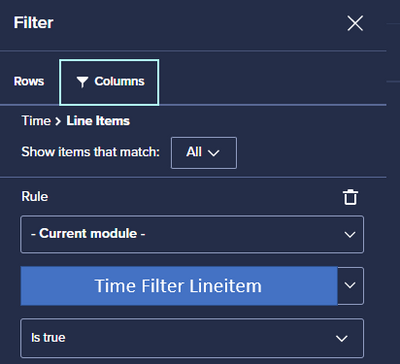This screenshot has height=364, width=400.
Task: Click Line Items in the breadcrumb
Action: (x=98, y=121)
